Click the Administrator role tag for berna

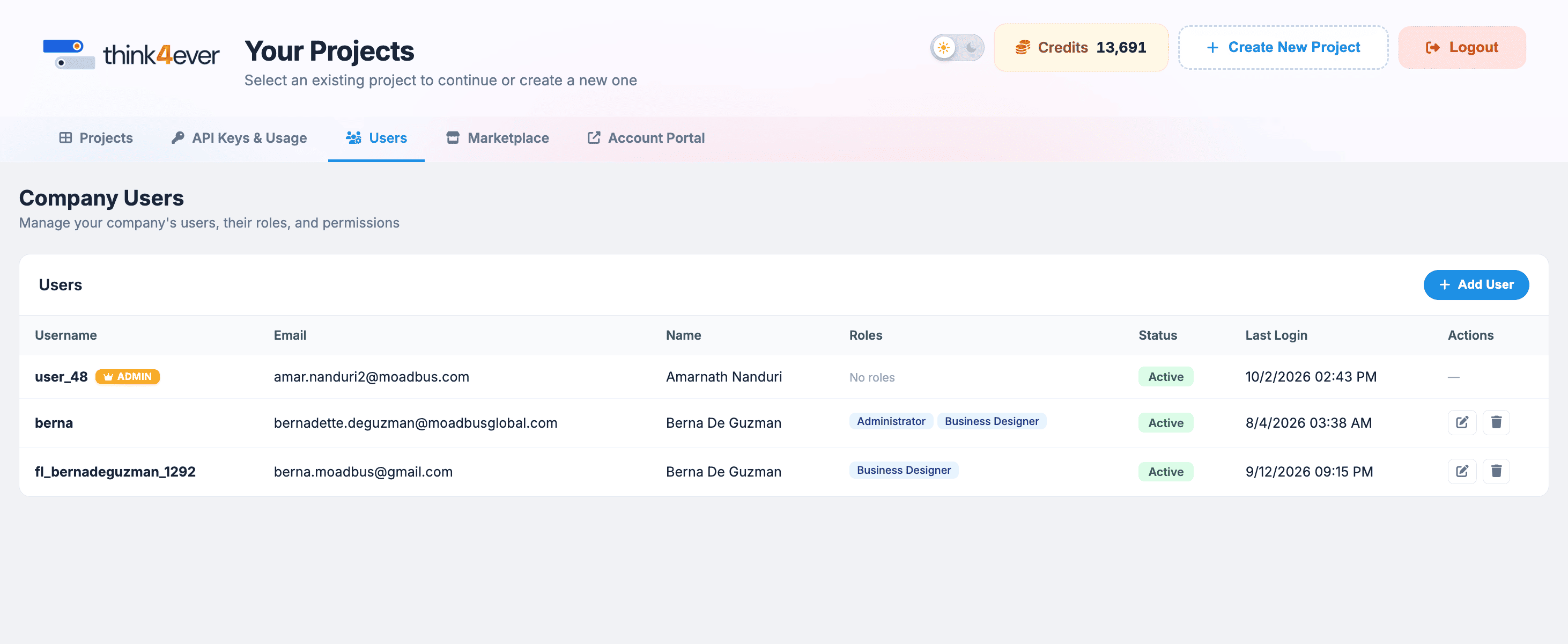[x=891, y=421]
